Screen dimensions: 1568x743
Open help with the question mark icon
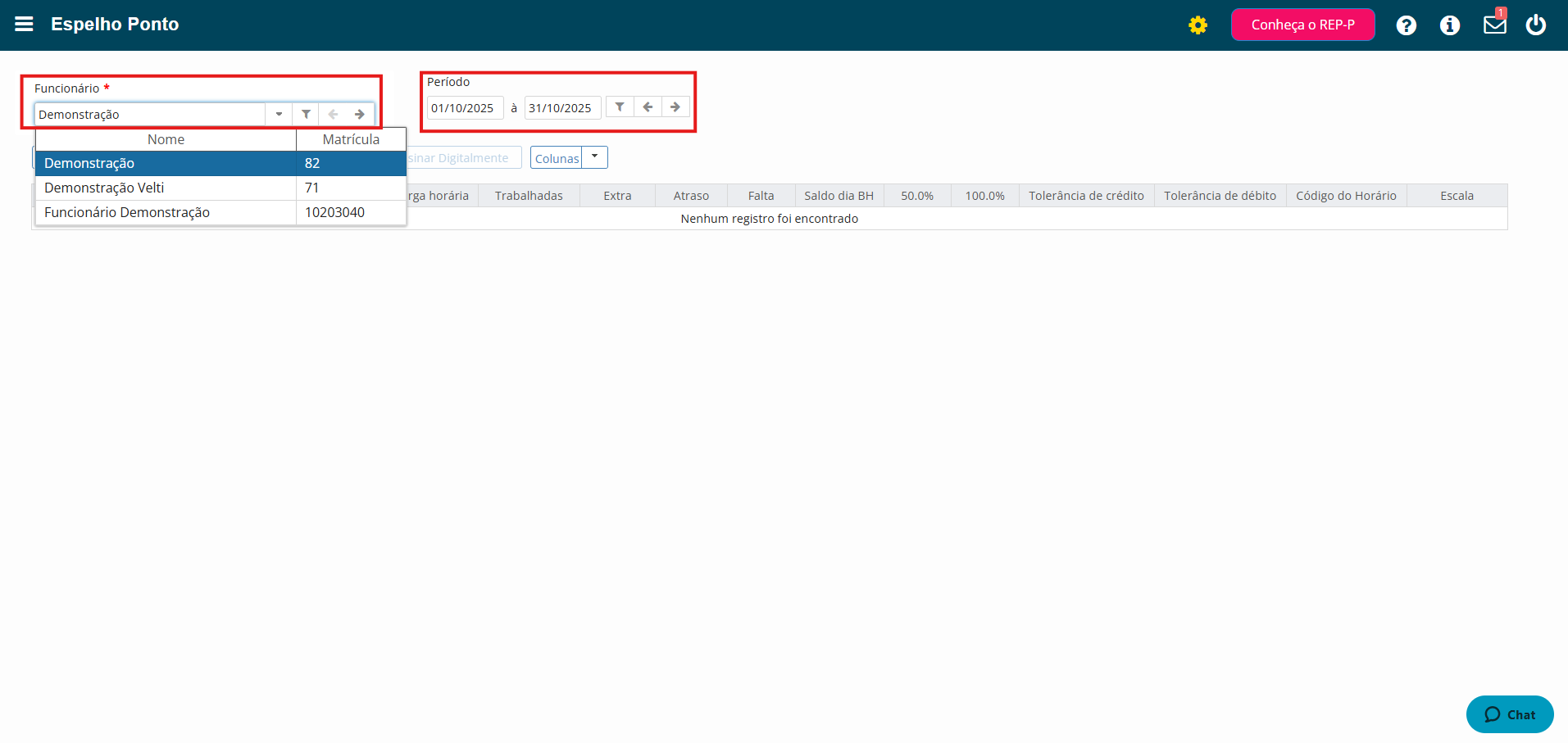[1407, 25]
